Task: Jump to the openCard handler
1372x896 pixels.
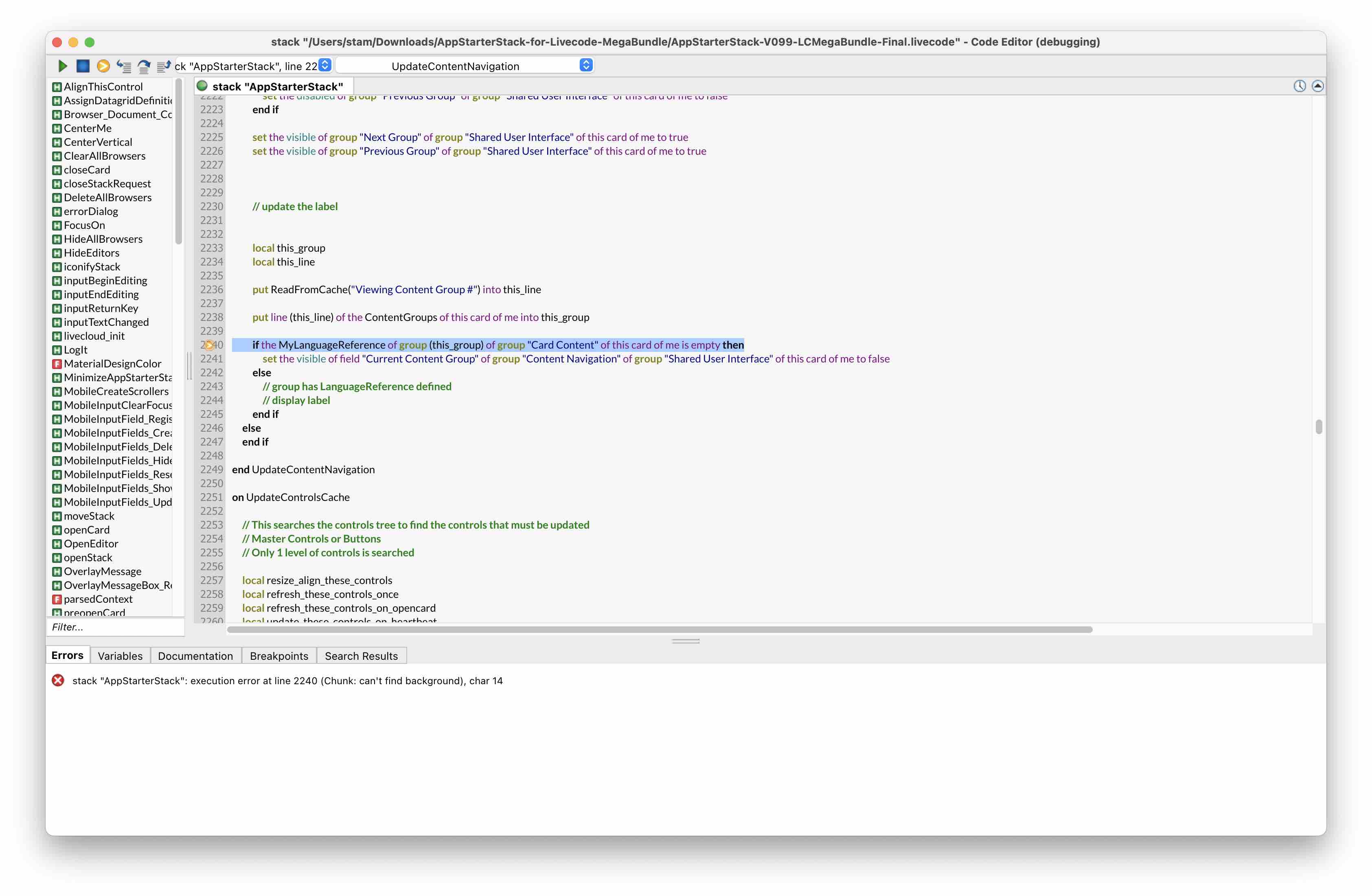Action: [x=86, y=529]
